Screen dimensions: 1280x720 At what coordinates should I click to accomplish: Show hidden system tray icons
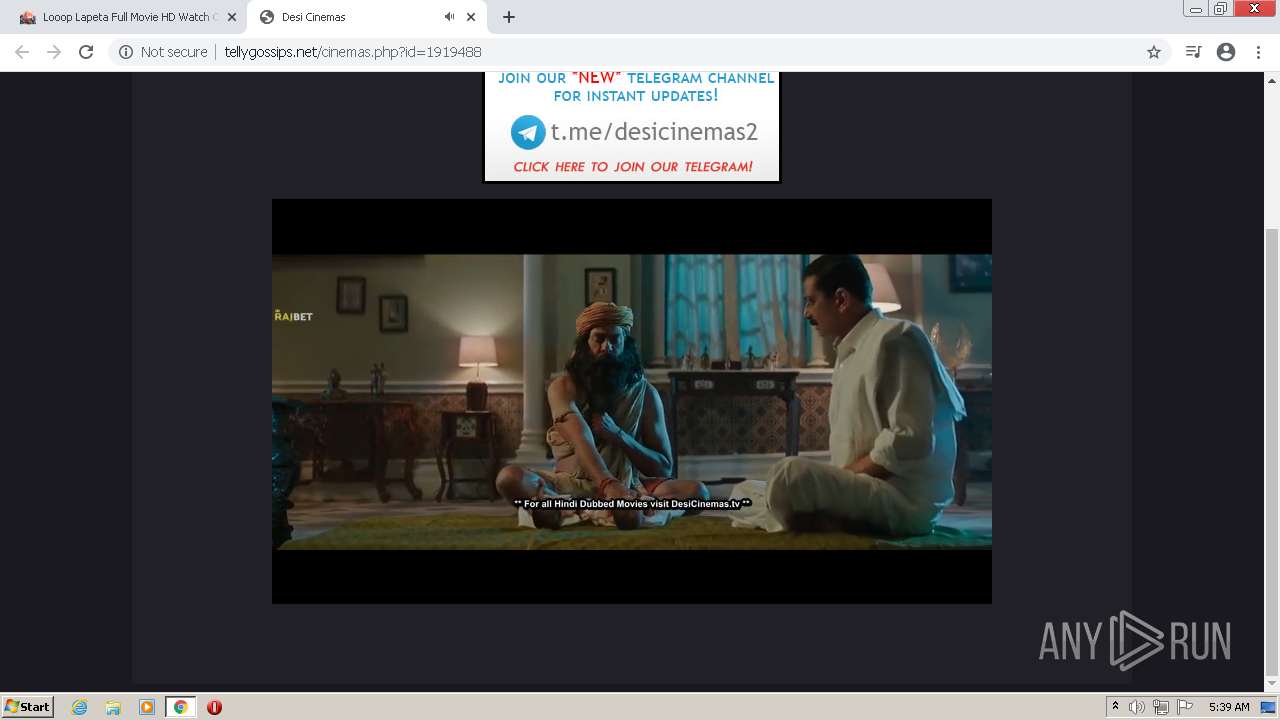tap(1115, 707)
